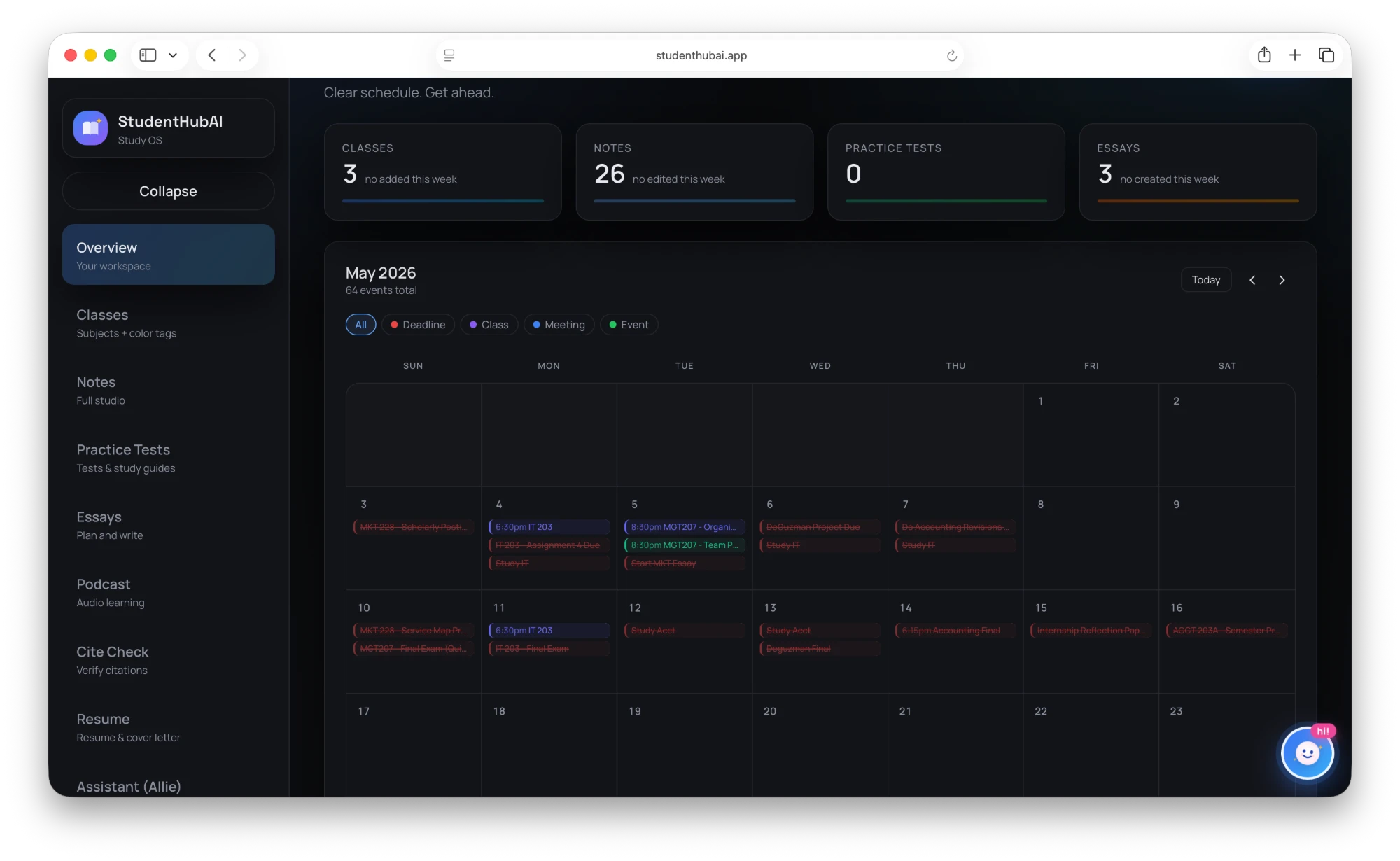The height and width of the screenshot is (861, 1400).
Task: Reload the page with the refresh icon
Action: click(x=952, y=55)
